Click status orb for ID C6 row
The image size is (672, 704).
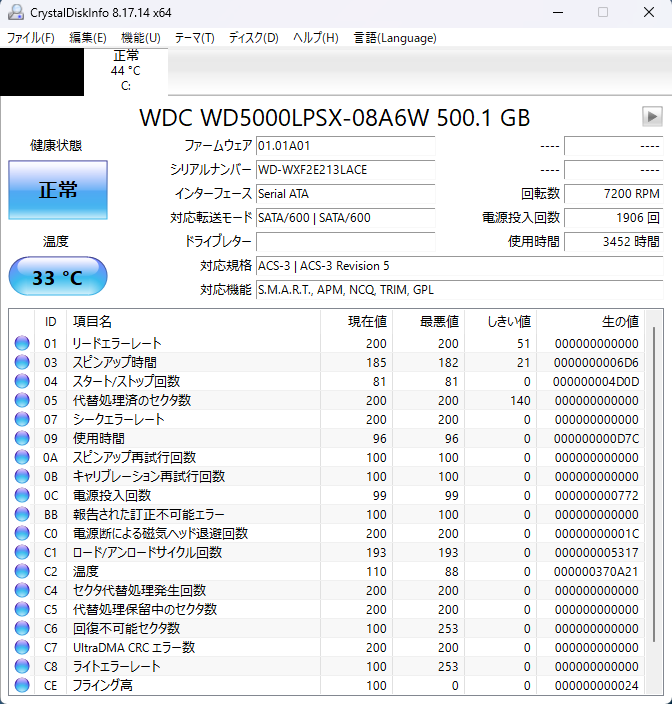[22, 628]
